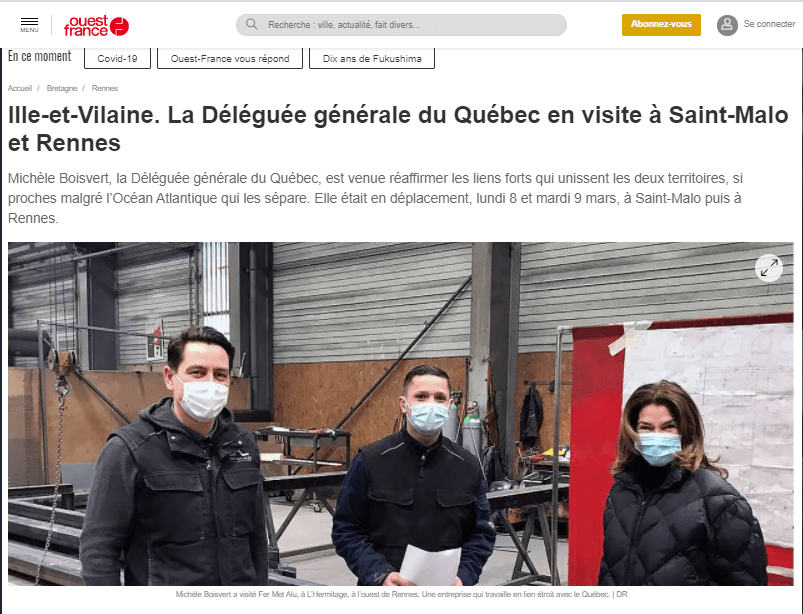Click the user avatar icon
Image resolution: width=803 pixels, height=614 pixels.
(x=727, y=25)
